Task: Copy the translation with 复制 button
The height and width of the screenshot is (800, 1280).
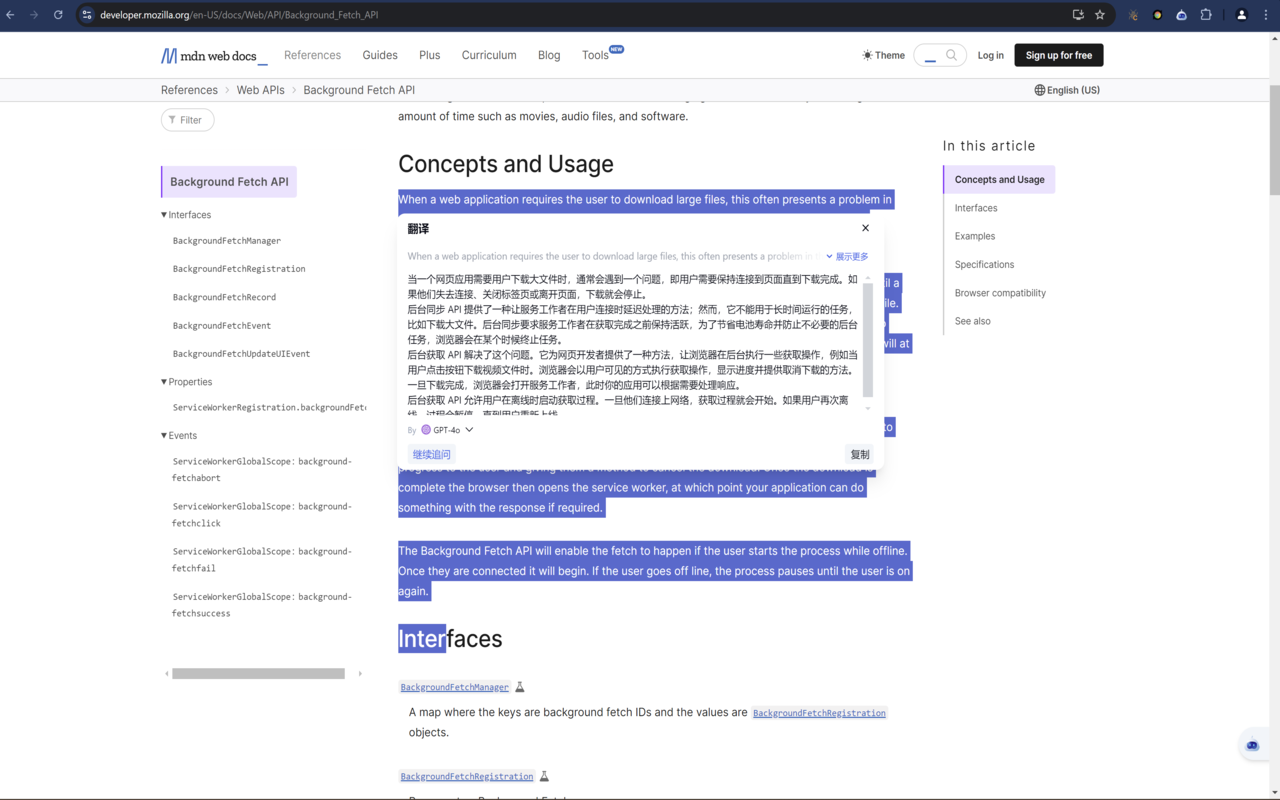Action: (860, 455)
